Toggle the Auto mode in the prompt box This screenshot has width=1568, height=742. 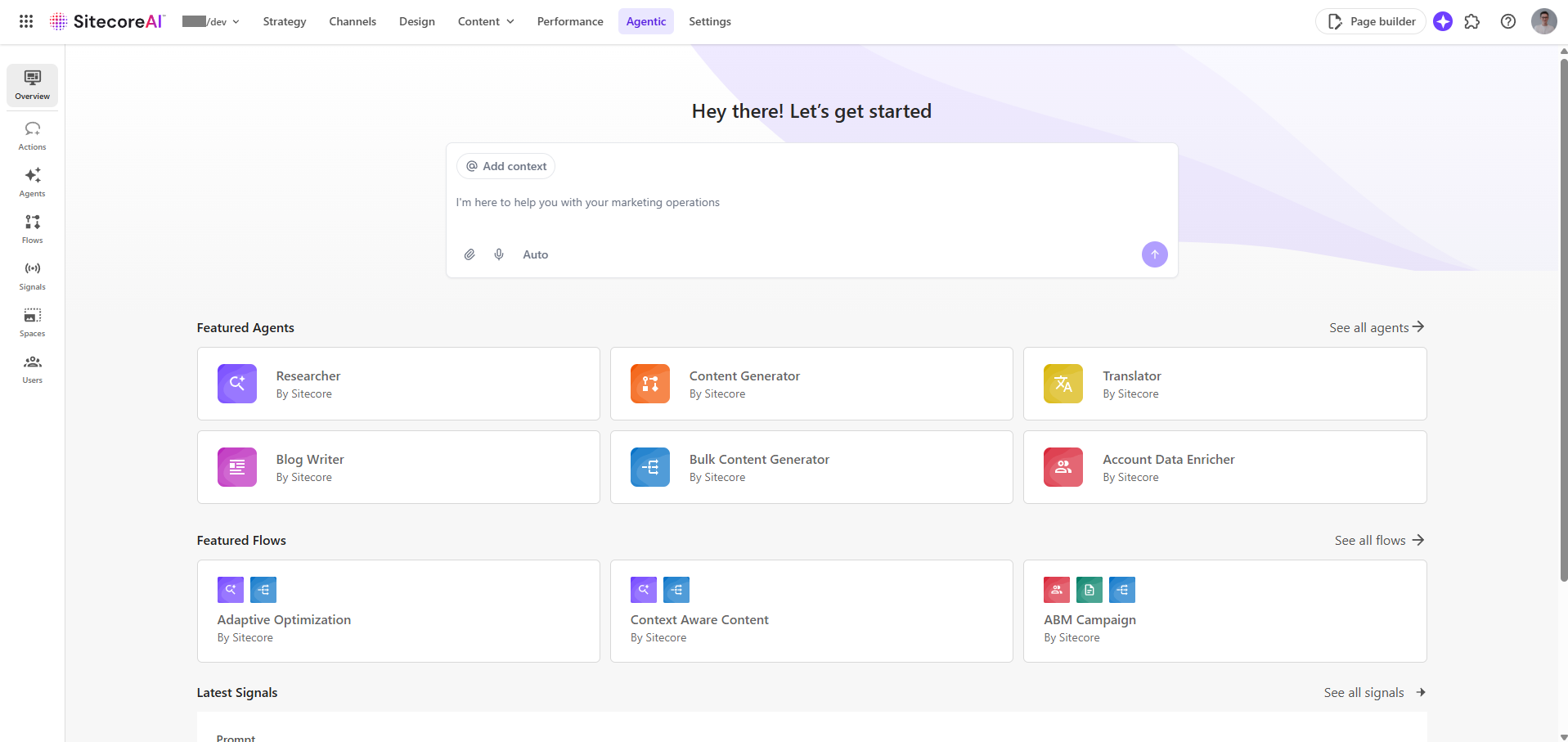click(535, 254)
